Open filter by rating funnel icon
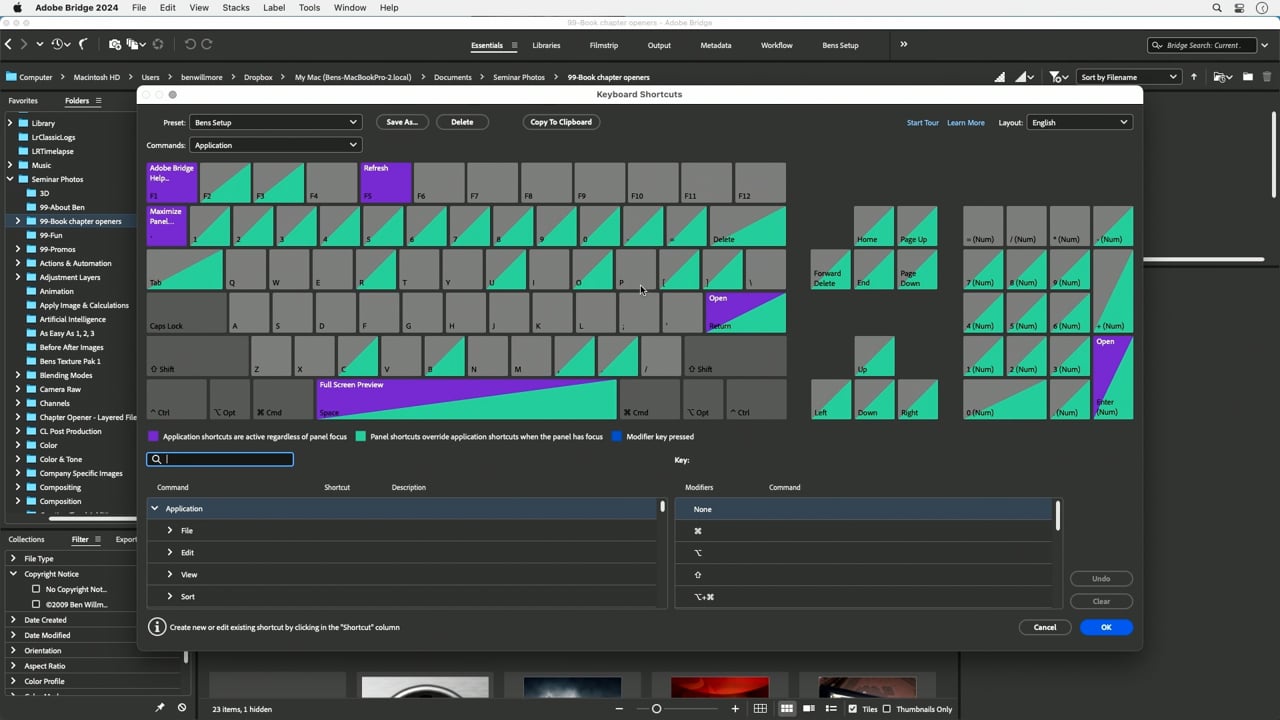This screenshot has width=1280, height=720. pyautogui.click(x=1057, y=77)
